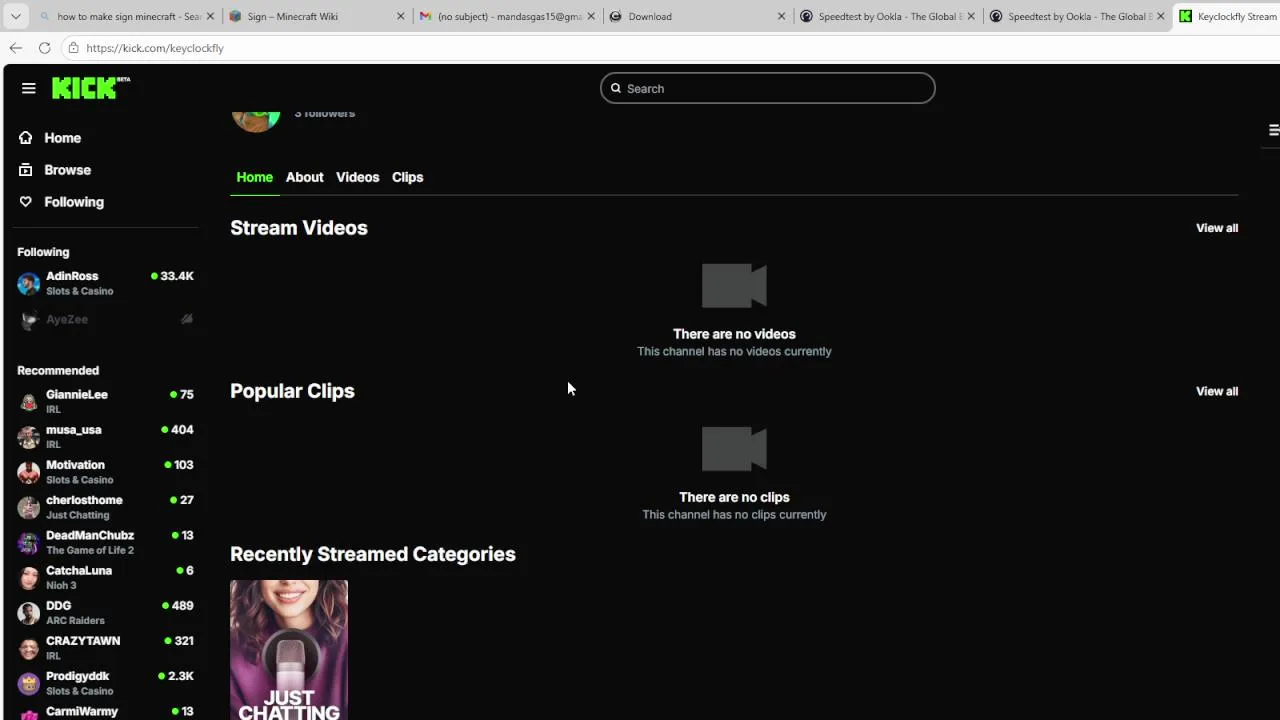Open the channel About tab
The height and width of the screenshot is (720, 1280).
[304, 177]
